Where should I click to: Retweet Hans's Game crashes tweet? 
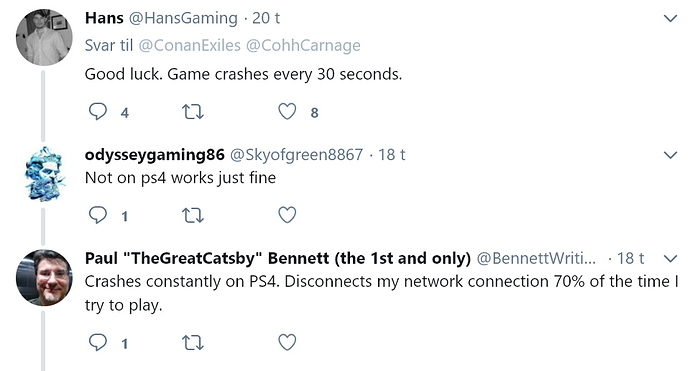[193, 112]
